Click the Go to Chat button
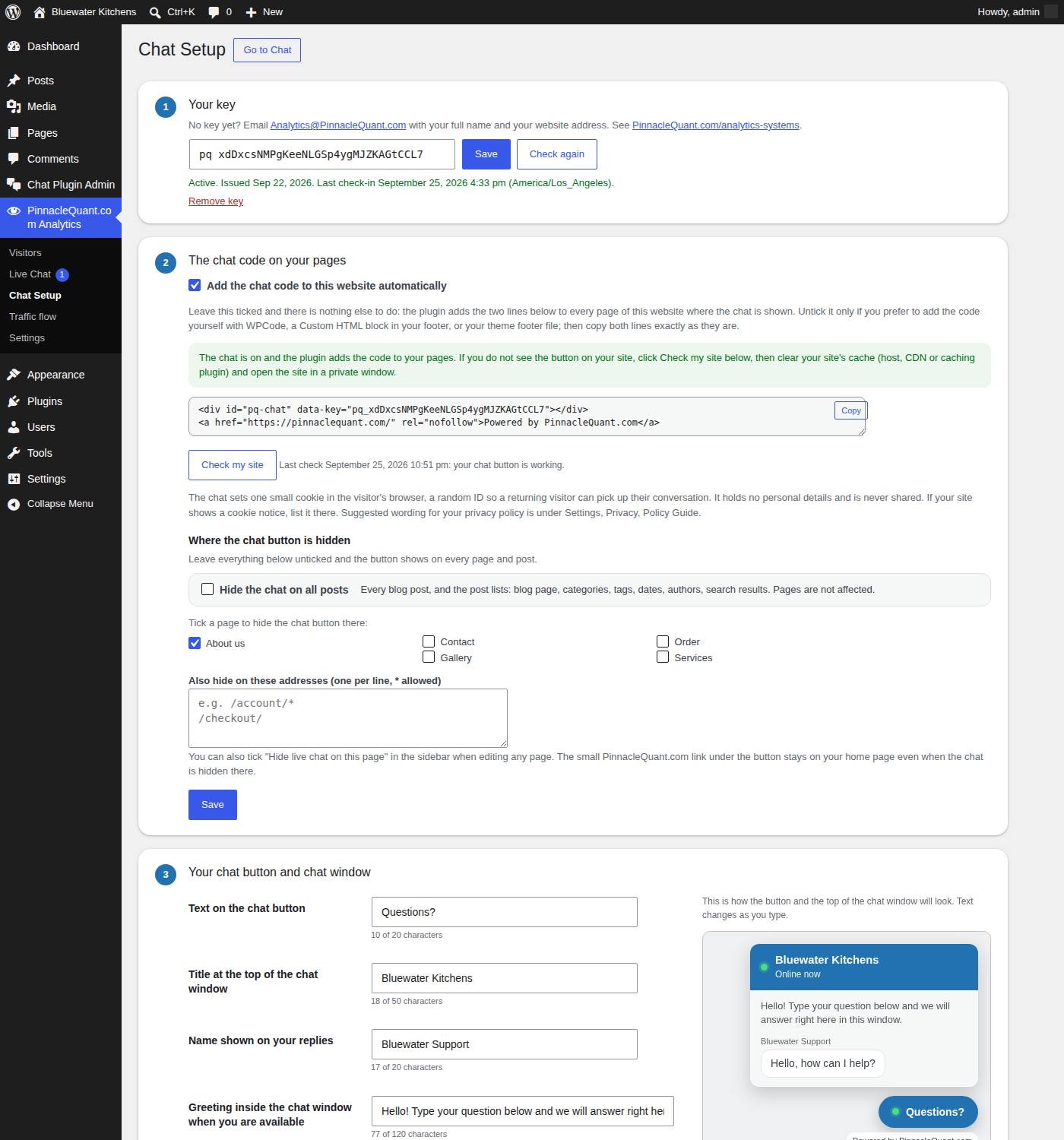Viewport: 1064px width, 1140px height. click(267, 50)
